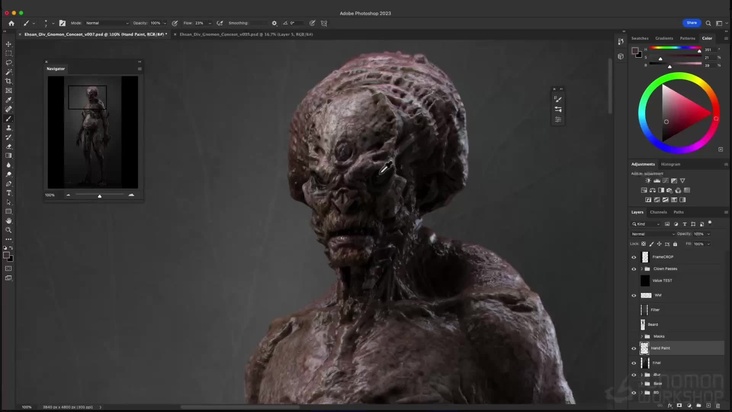This screenshot has height=412, width=732.
Task: Open layer filter Kind dropdown
Action: [647, 224]
